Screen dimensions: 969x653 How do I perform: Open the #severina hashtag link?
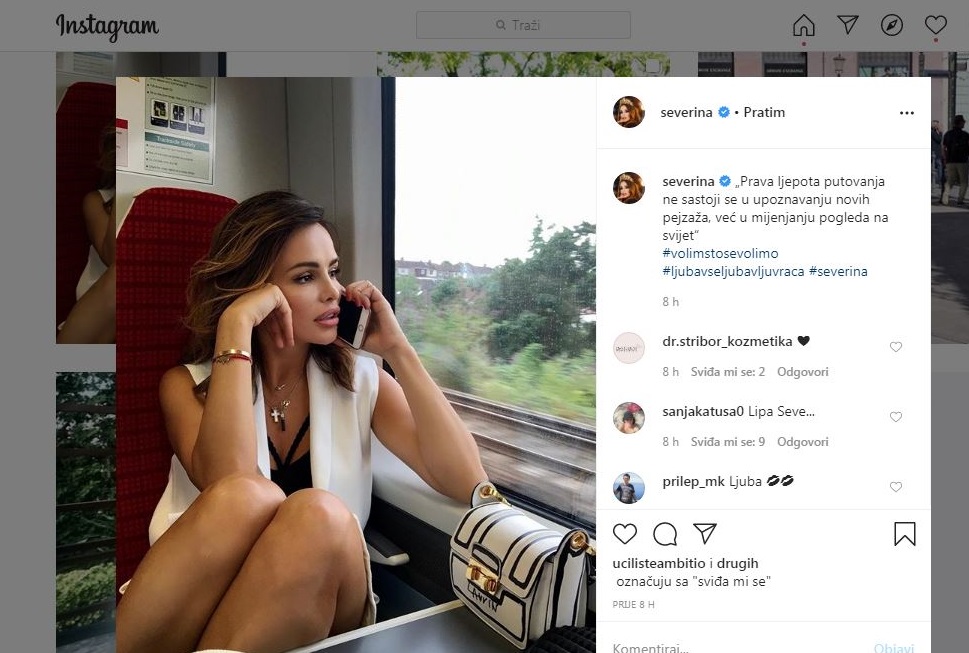tap(838, 271)
